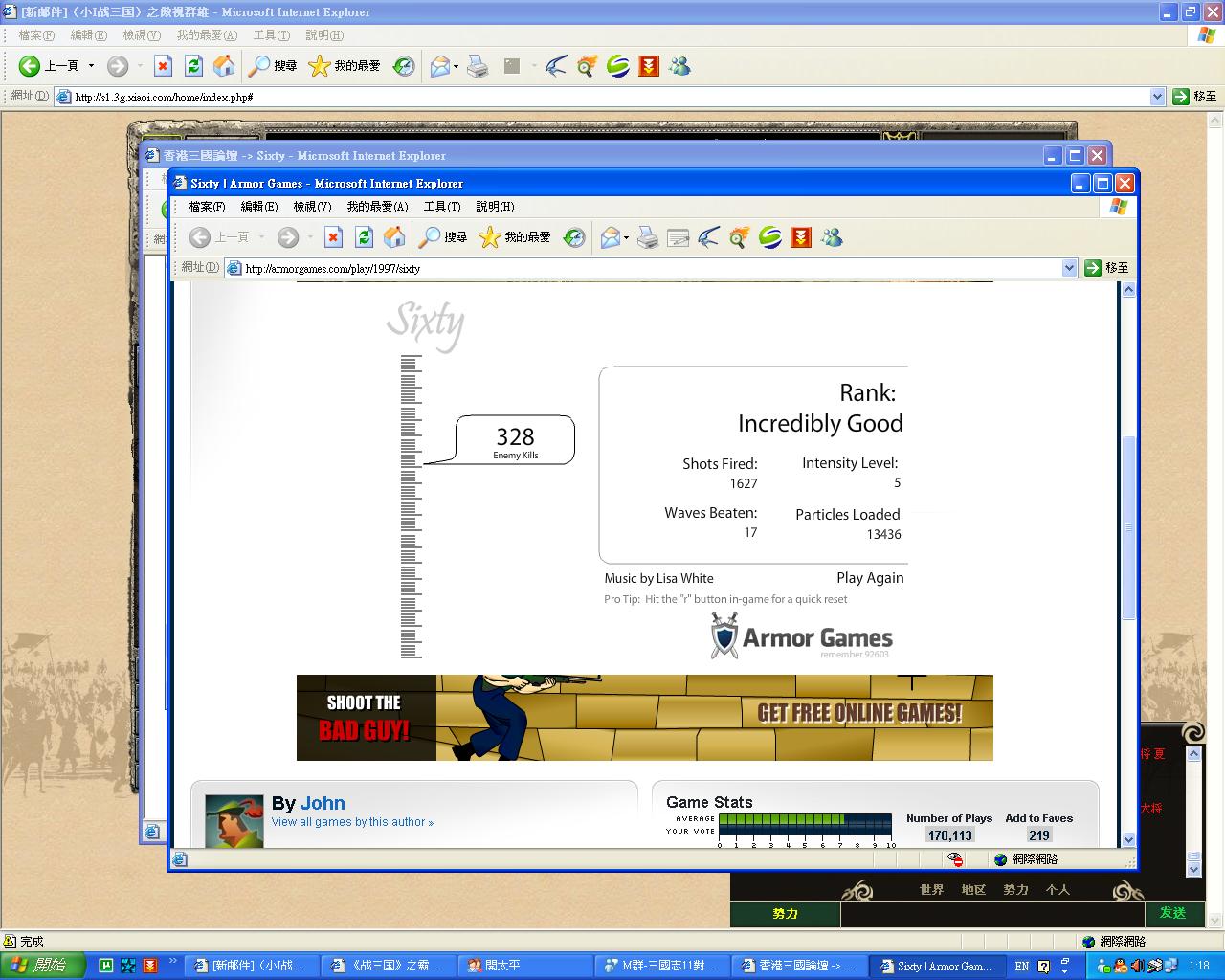
Task: Switch to the 開太平 taskbar window
Action: 526,967
